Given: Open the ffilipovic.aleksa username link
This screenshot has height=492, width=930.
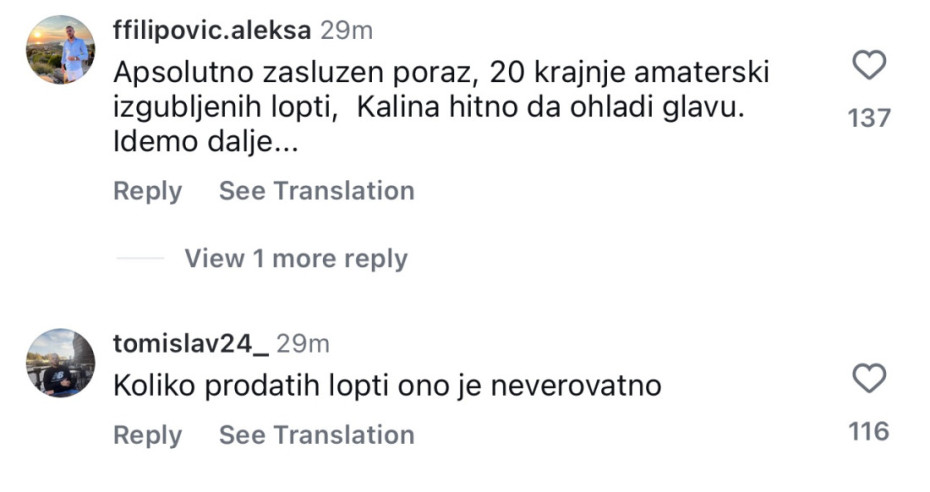Looking at the screenshot, I should pos(211,30).
